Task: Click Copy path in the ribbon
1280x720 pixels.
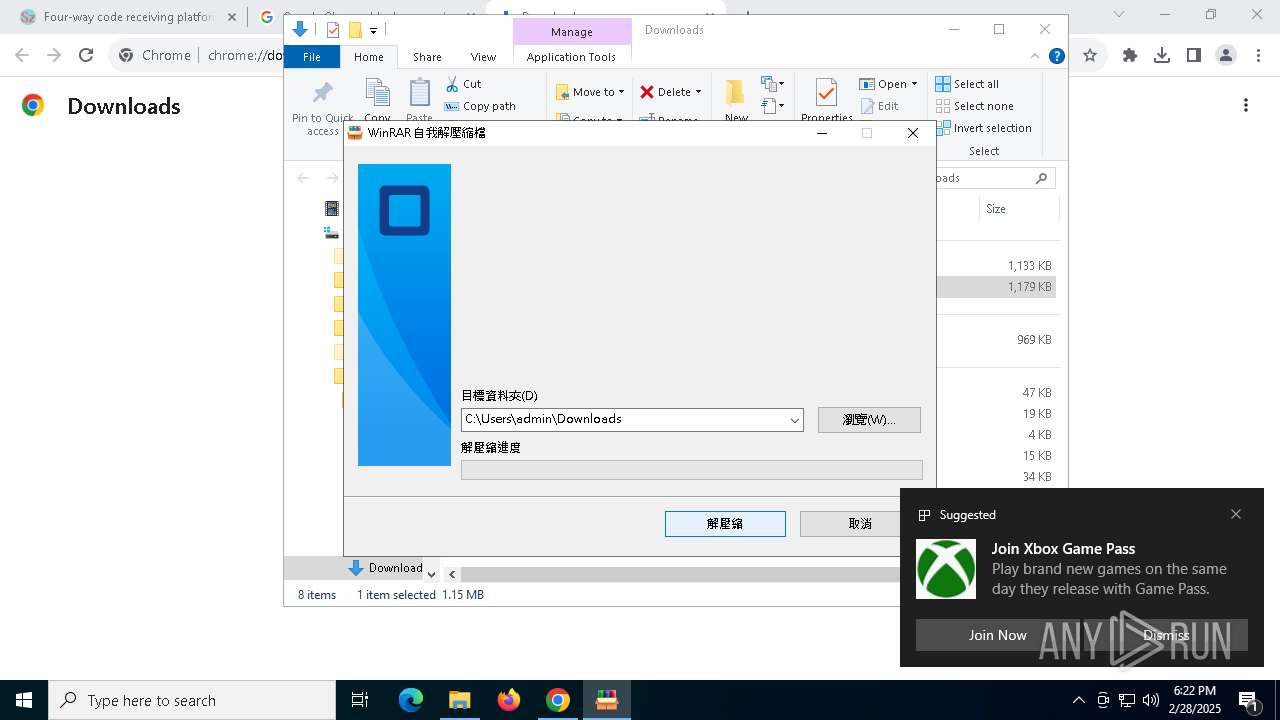Action: [x=480, y=106]
